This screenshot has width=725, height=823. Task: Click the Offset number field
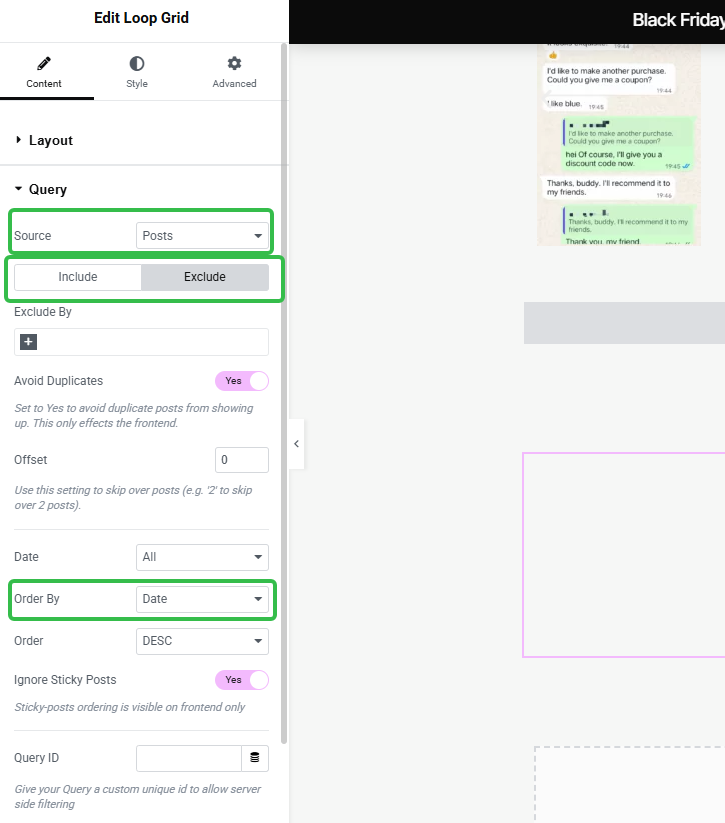pyautogui.click(x=242, y=460)
